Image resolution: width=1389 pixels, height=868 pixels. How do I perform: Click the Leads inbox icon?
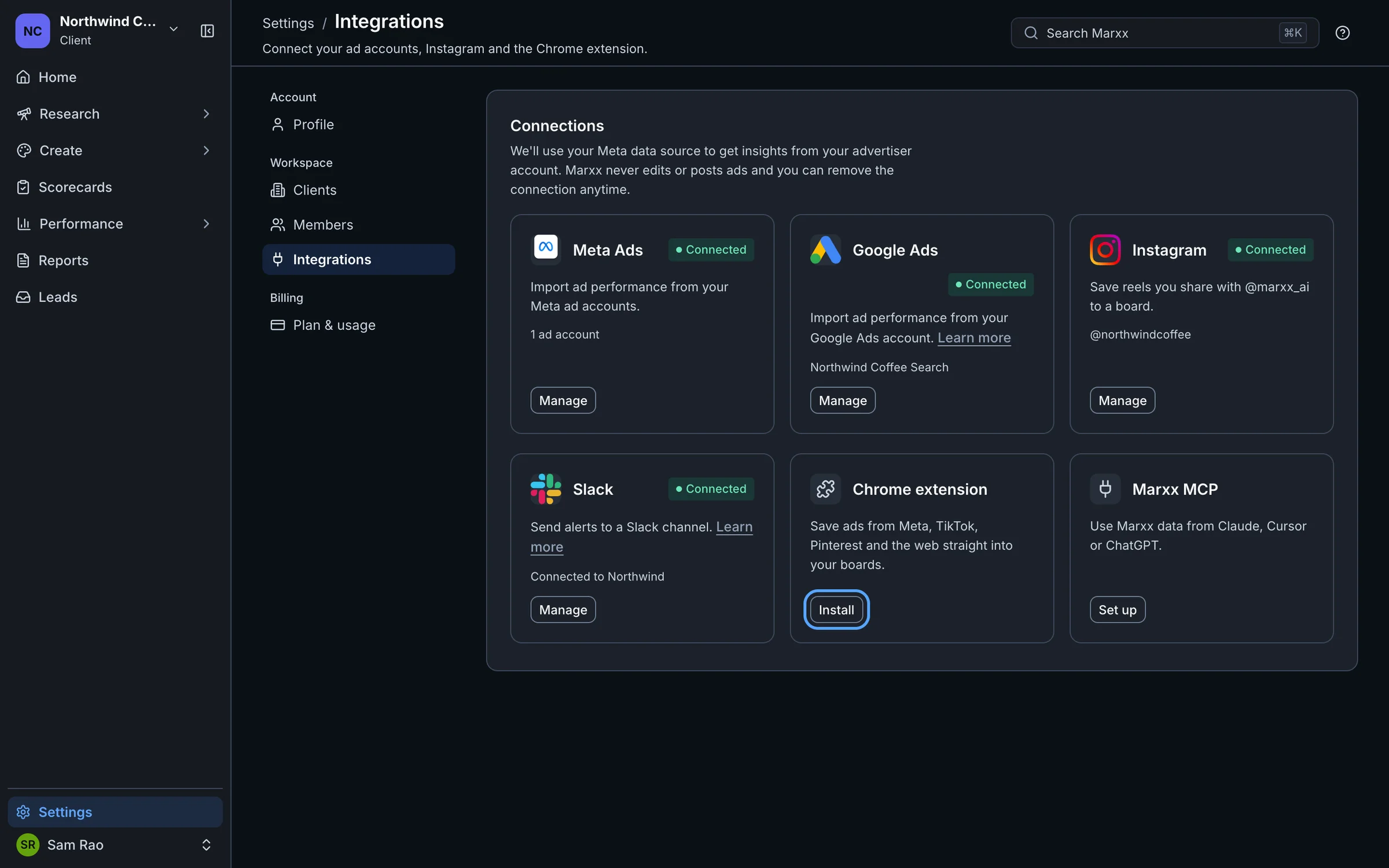[x=23, y=297]
